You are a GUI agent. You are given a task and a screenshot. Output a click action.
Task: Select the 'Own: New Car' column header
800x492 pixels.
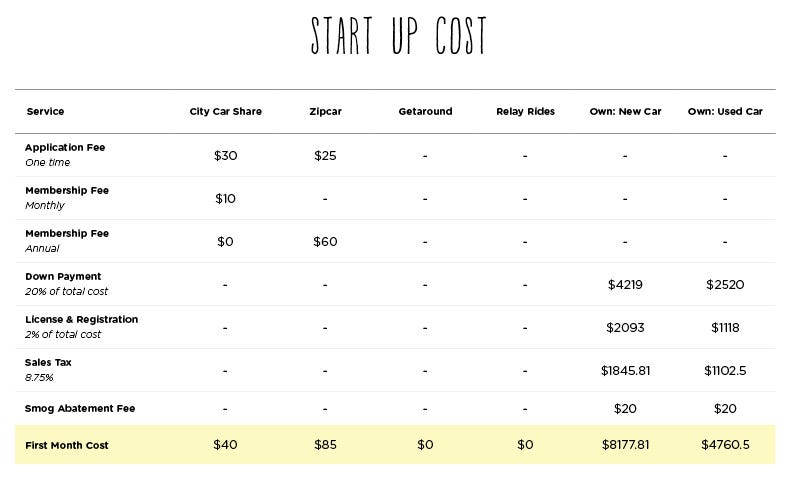[x=626, y=111]
